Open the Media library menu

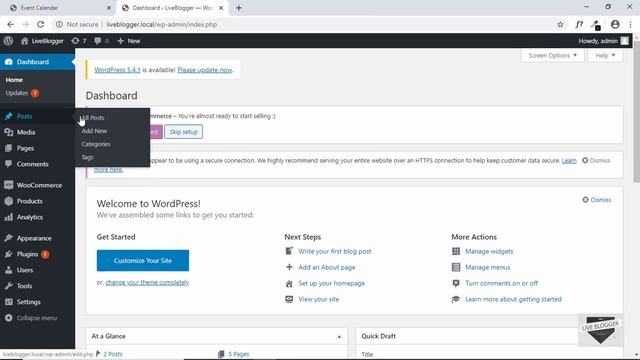coord(37,132)
